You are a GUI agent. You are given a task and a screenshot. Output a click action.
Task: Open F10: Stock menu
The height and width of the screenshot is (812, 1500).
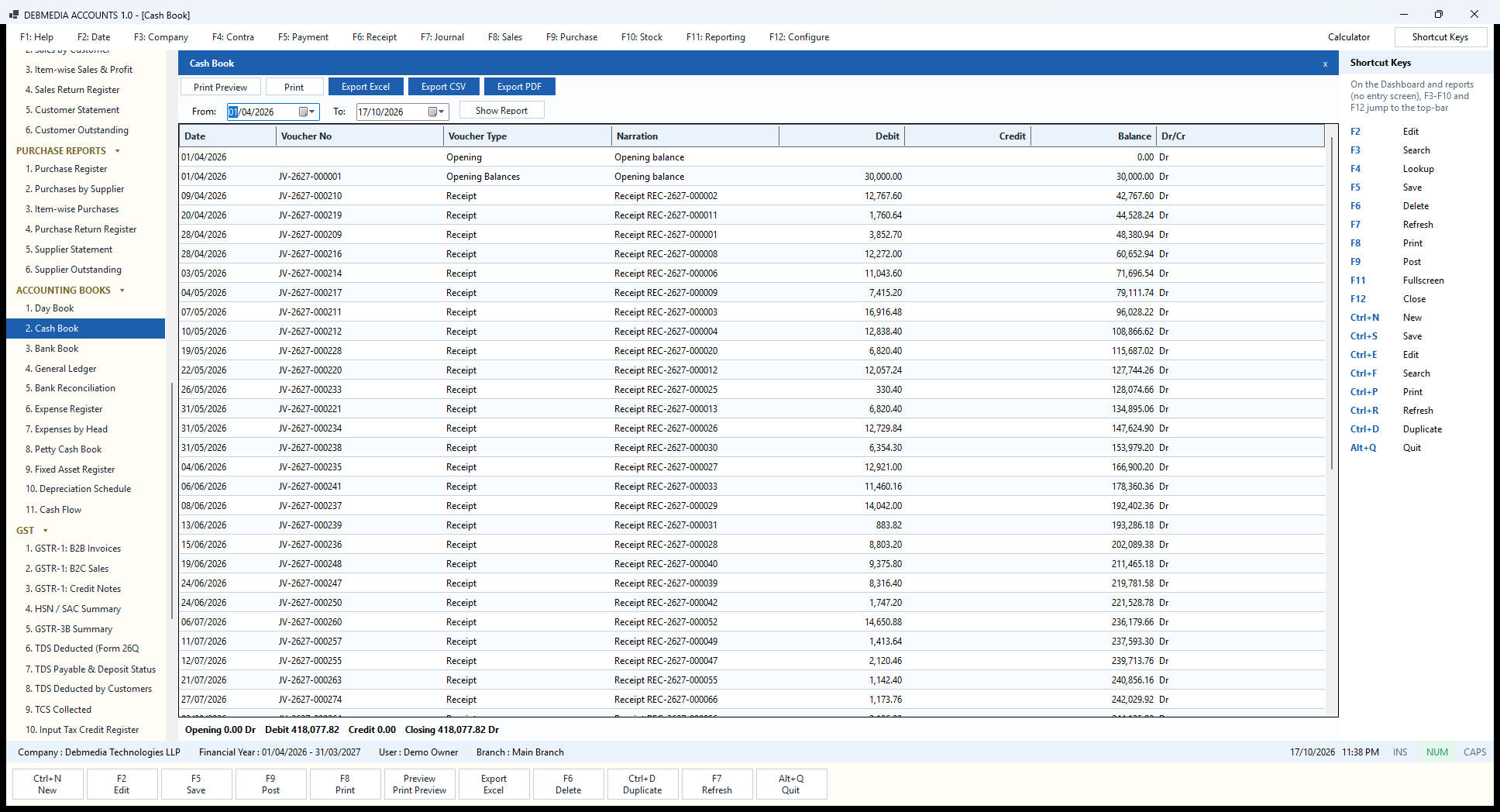[642, 37]
